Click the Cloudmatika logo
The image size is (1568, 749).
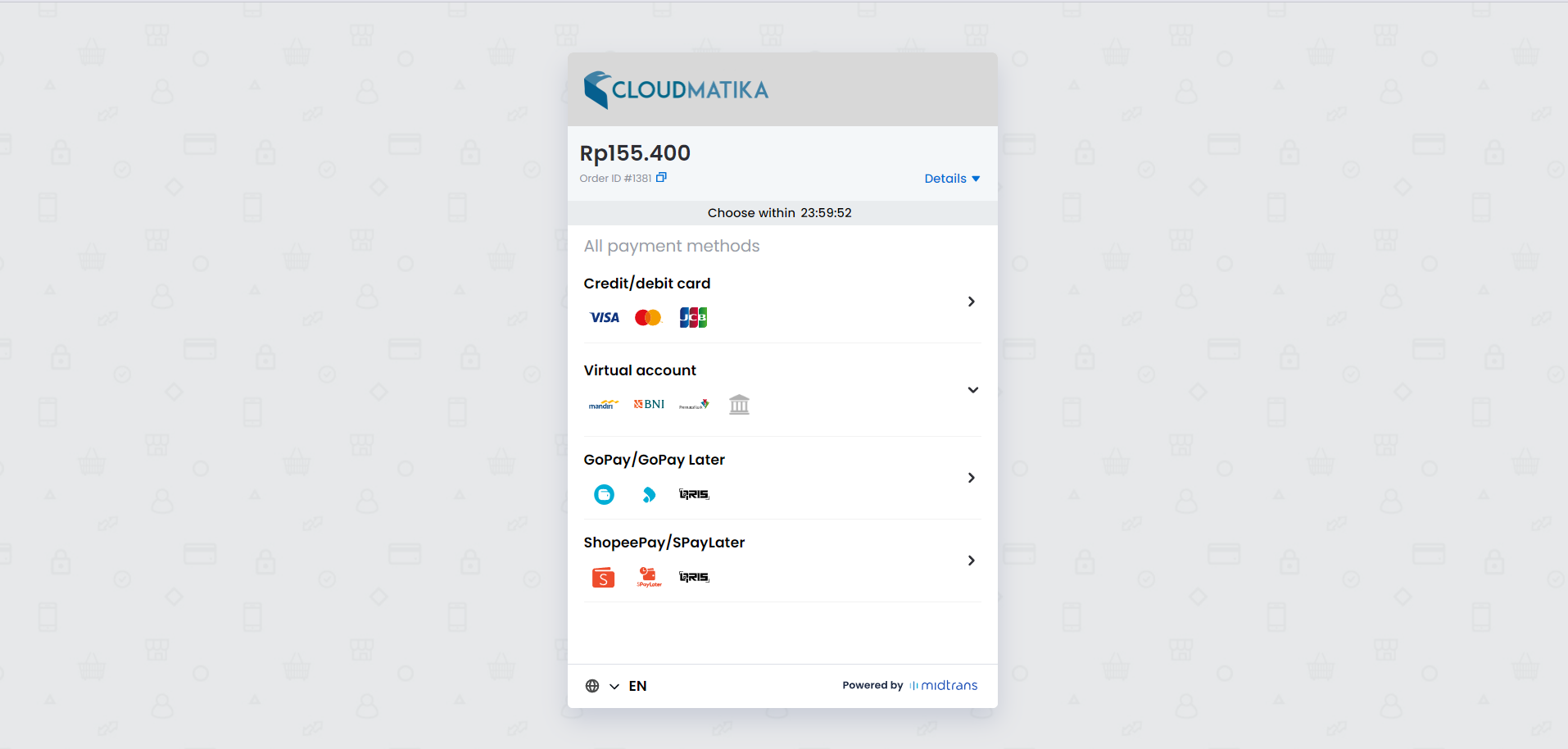pos(676,89)
